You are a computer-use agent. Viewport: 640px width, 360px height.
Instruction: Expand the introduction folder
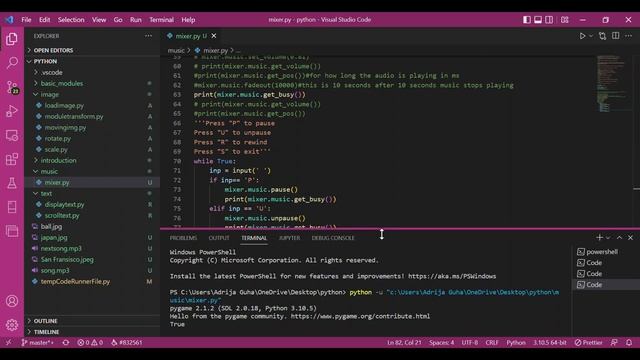click(x=92, y=160)
